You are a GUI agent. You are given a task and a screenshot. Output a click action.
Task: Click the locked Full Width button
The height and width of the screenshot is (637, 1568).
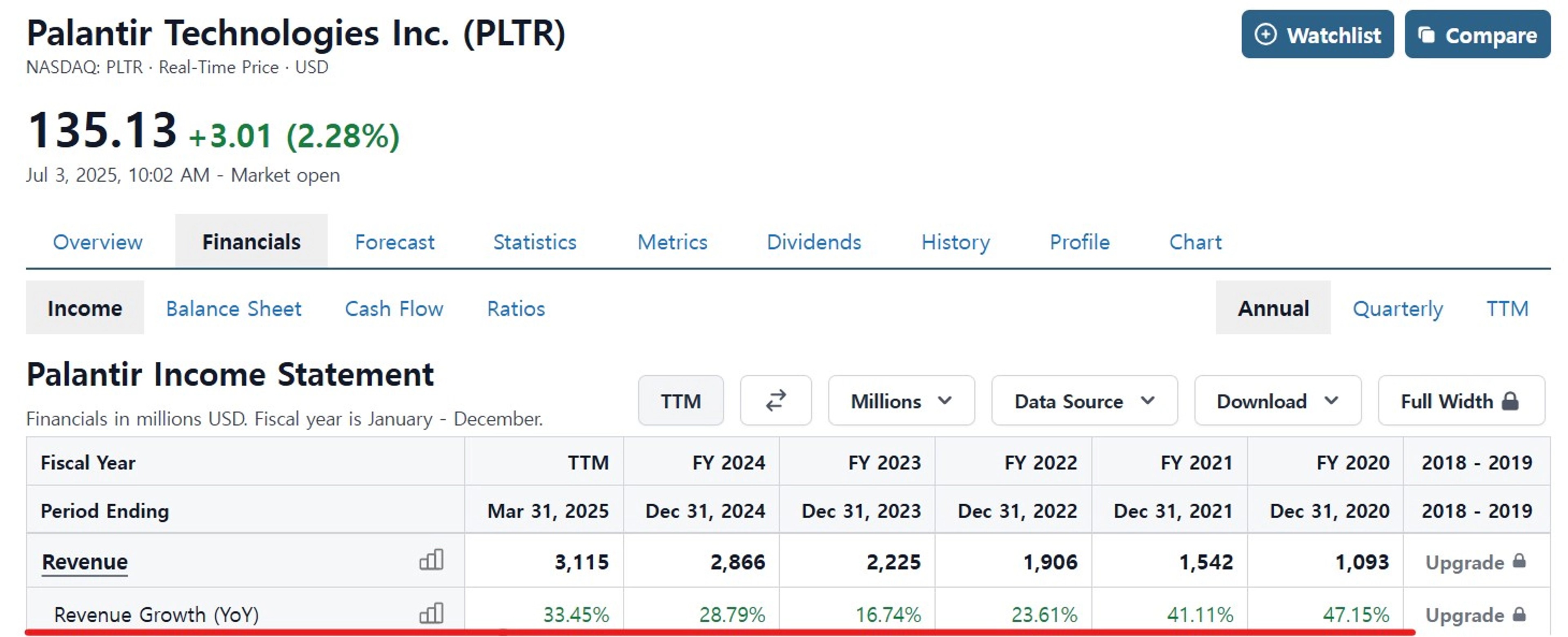click(x=1461, y=401)
